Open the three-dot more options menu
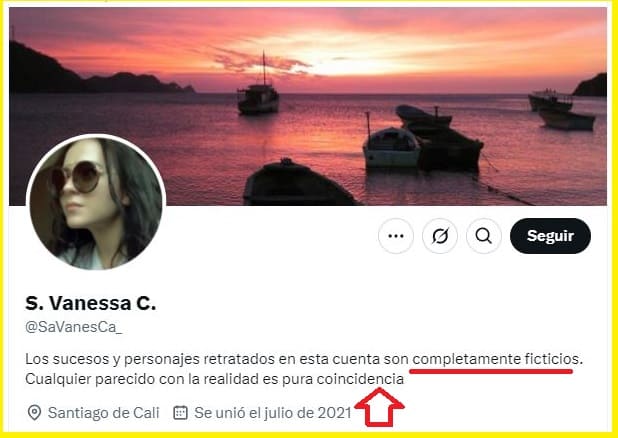This screenshot has width=618, height=438. (x=396, y=236)
